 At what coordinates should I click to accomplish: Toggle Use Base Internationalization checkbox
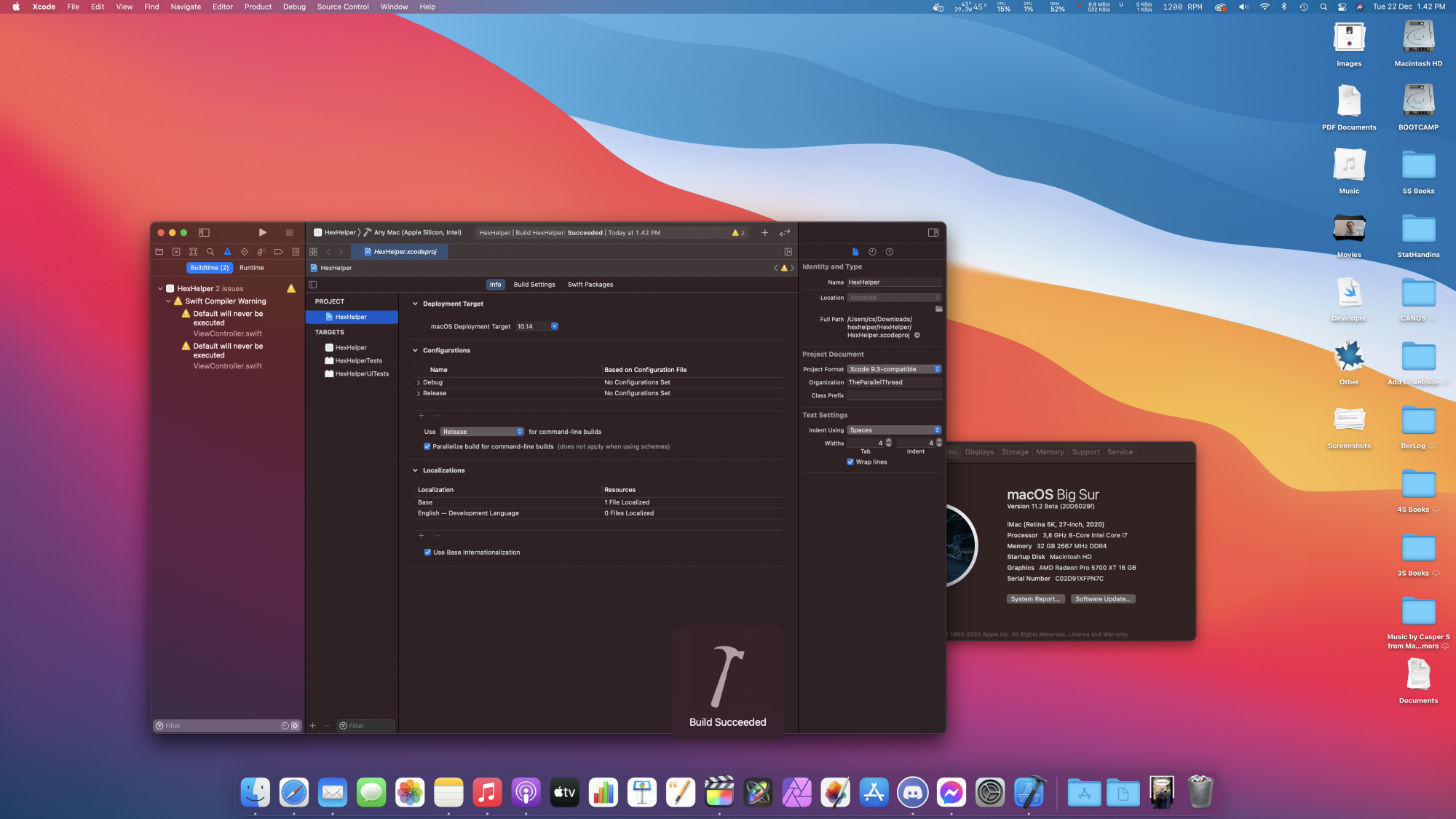[427, 553]
